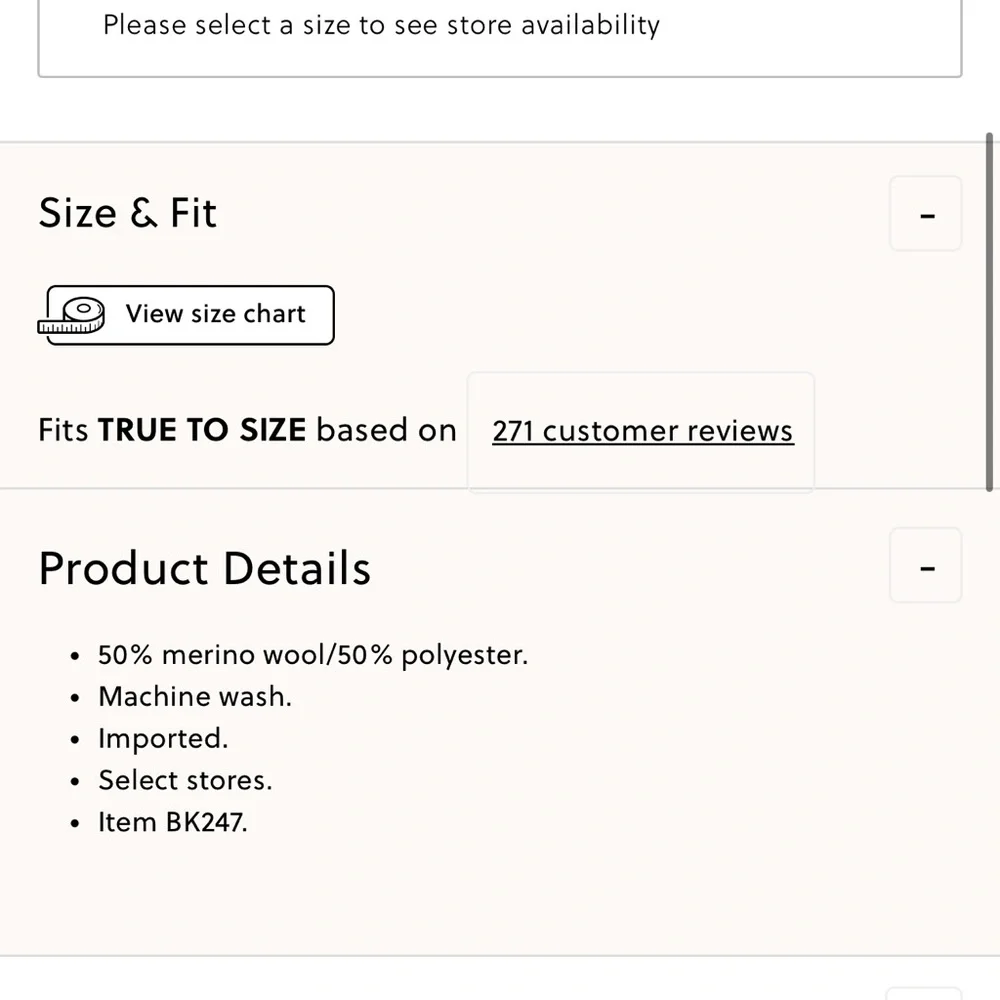Click the minus glyph beside Size & Fit
This screenshot has height=1000, width=1000.
tap(927, 216)
